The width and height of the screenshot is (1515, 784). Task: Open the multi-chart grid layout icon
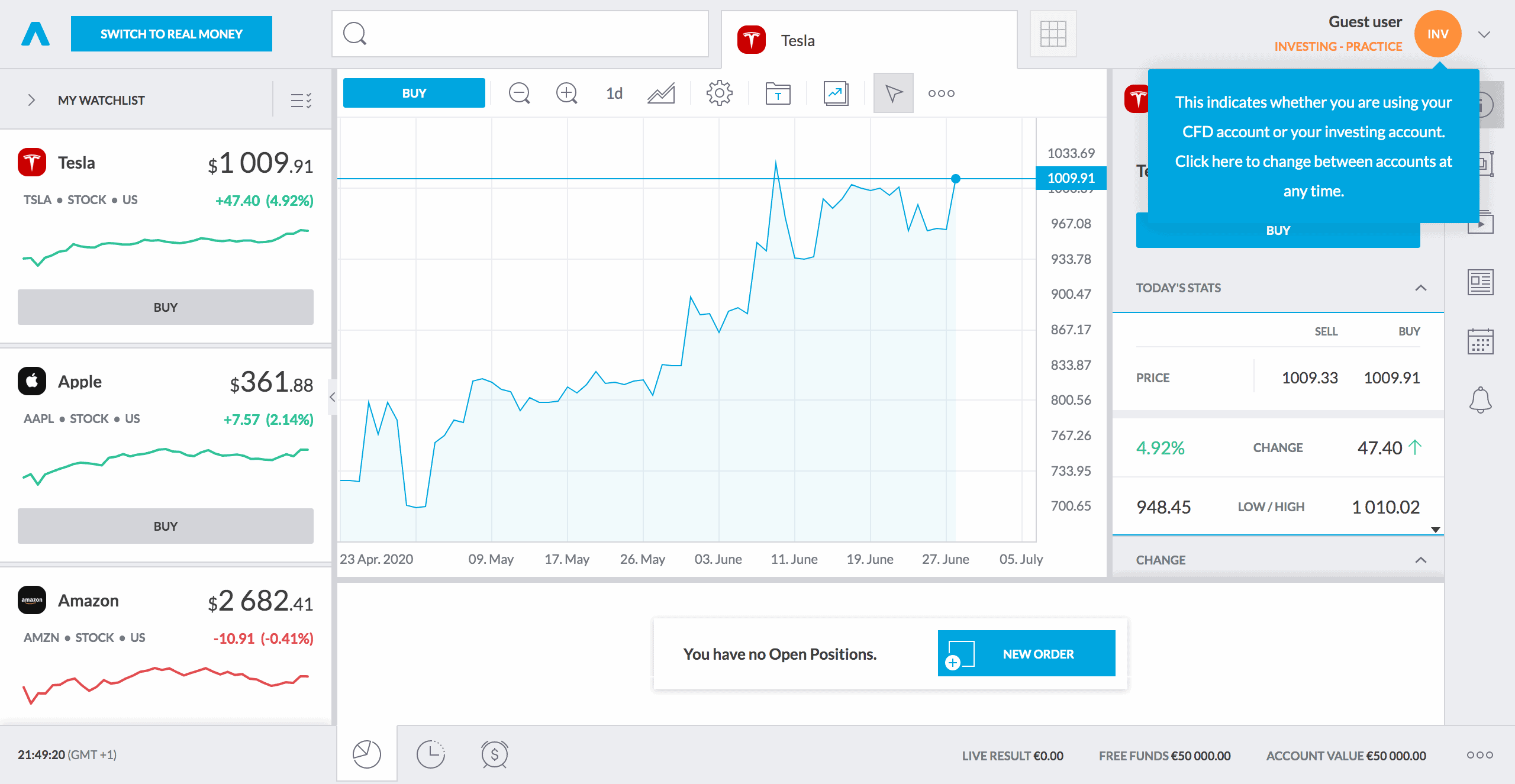[x=1053, y=34]
